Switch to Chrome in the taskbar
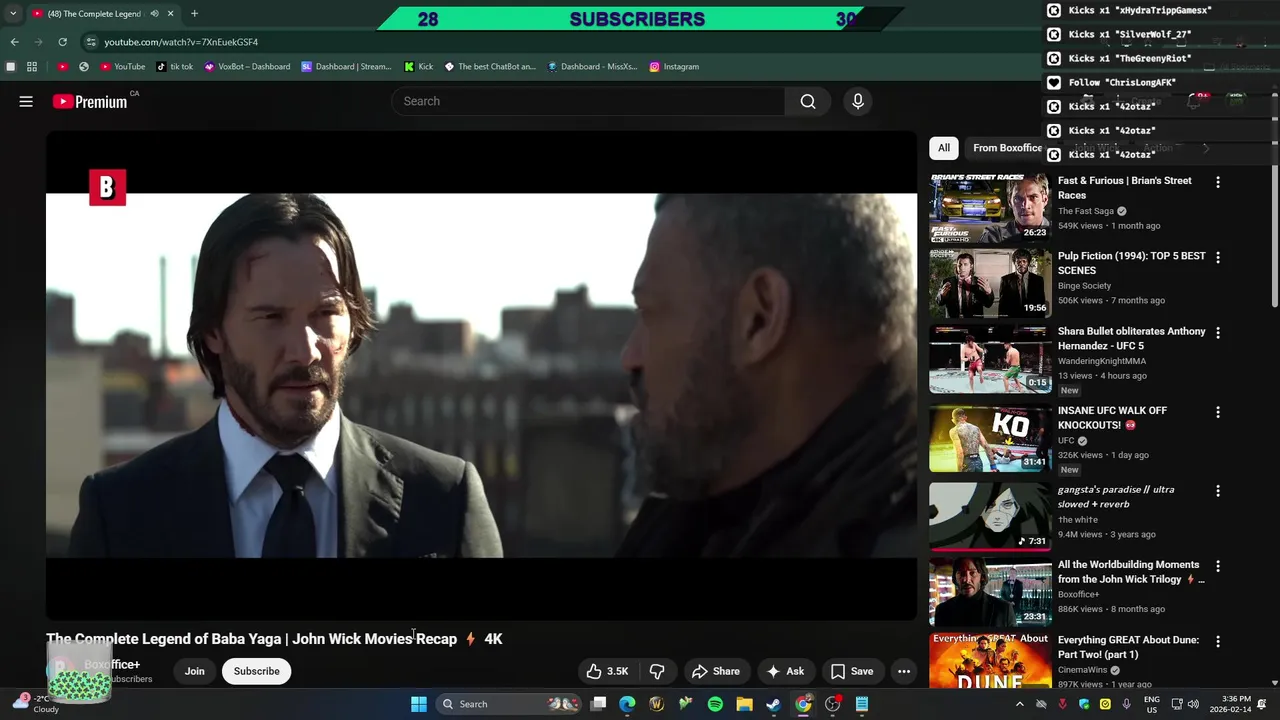Image resolution: width=1280 pixels, height=720 pixels. point(803,704)
